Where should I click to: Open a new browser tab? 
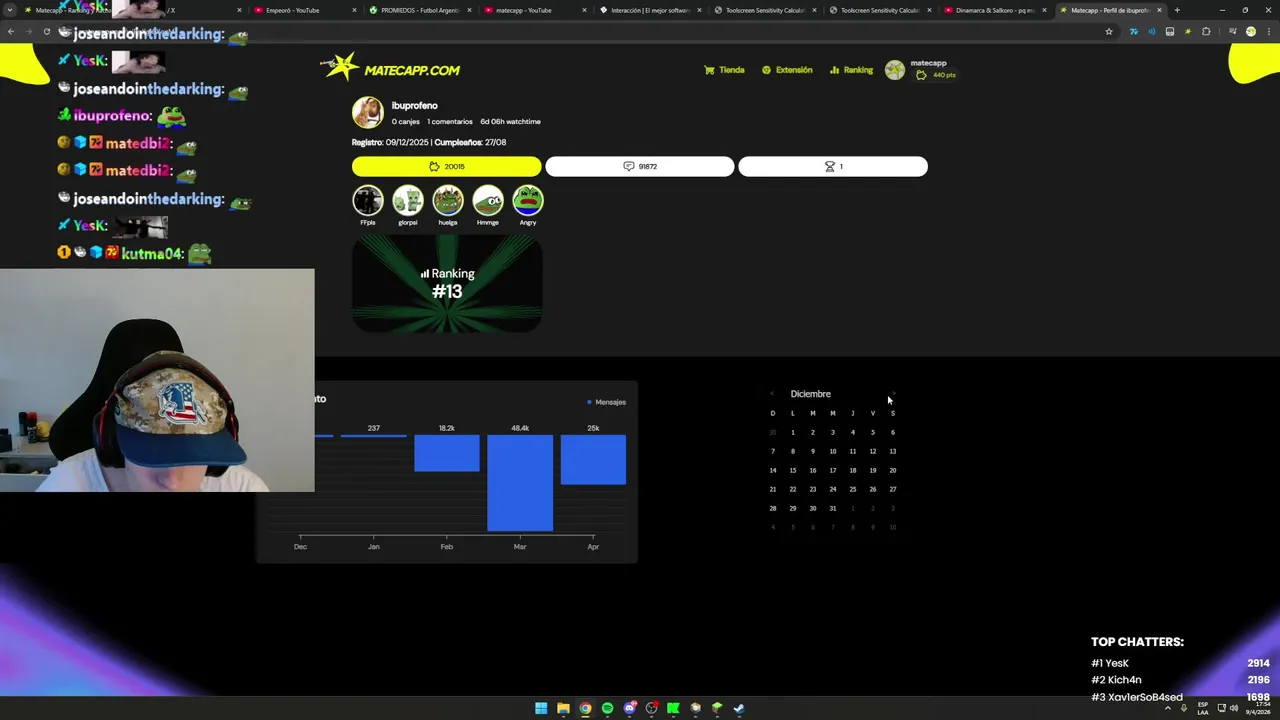1177,10
